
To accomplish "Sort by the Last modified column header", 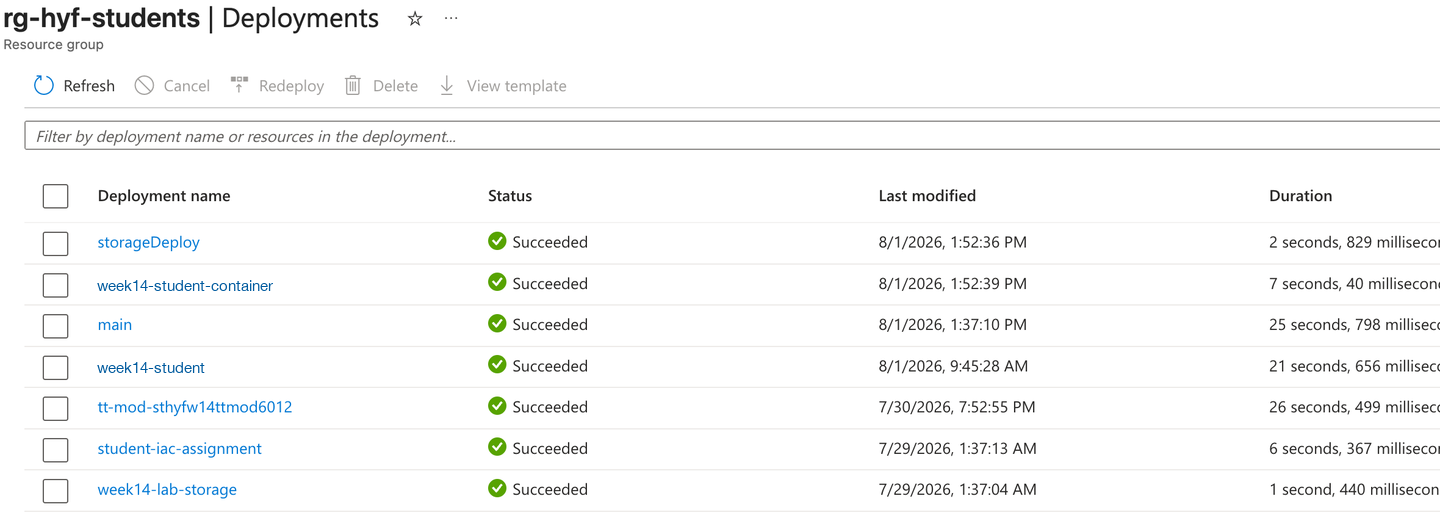I will click(x=927, y=196).
